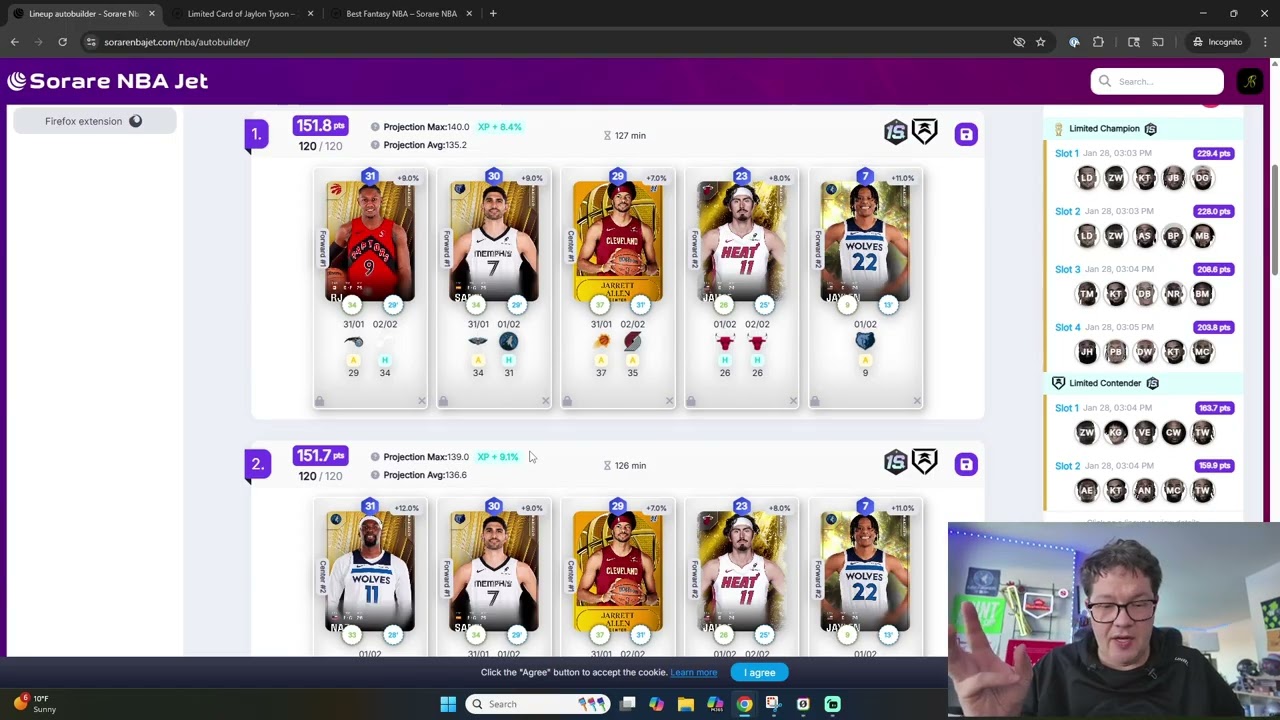Select the Wolves #11 card in lineup 2
The image size is (1280, 720).
370,571
